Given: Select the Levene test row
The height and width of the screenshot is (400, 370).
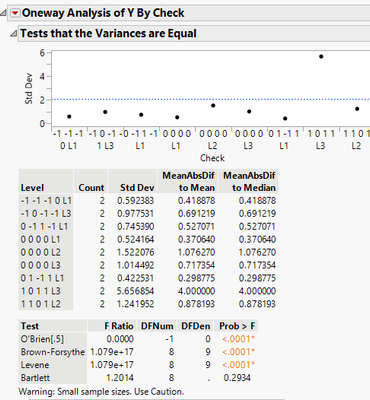Looking at the screenshot, I should pyautogui.click(x=138, y=365).
